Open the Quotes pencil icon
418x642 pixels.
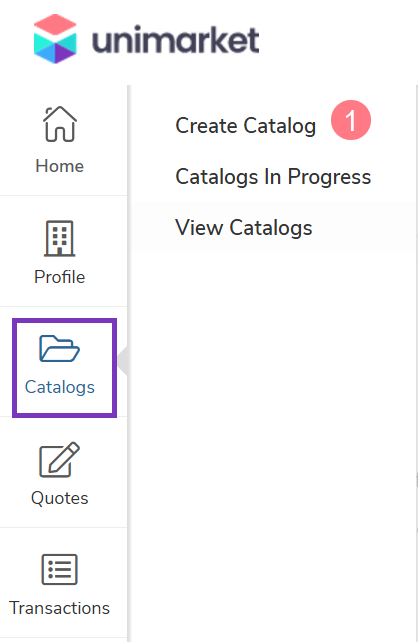pyautogui.click(x=60, y=459)
